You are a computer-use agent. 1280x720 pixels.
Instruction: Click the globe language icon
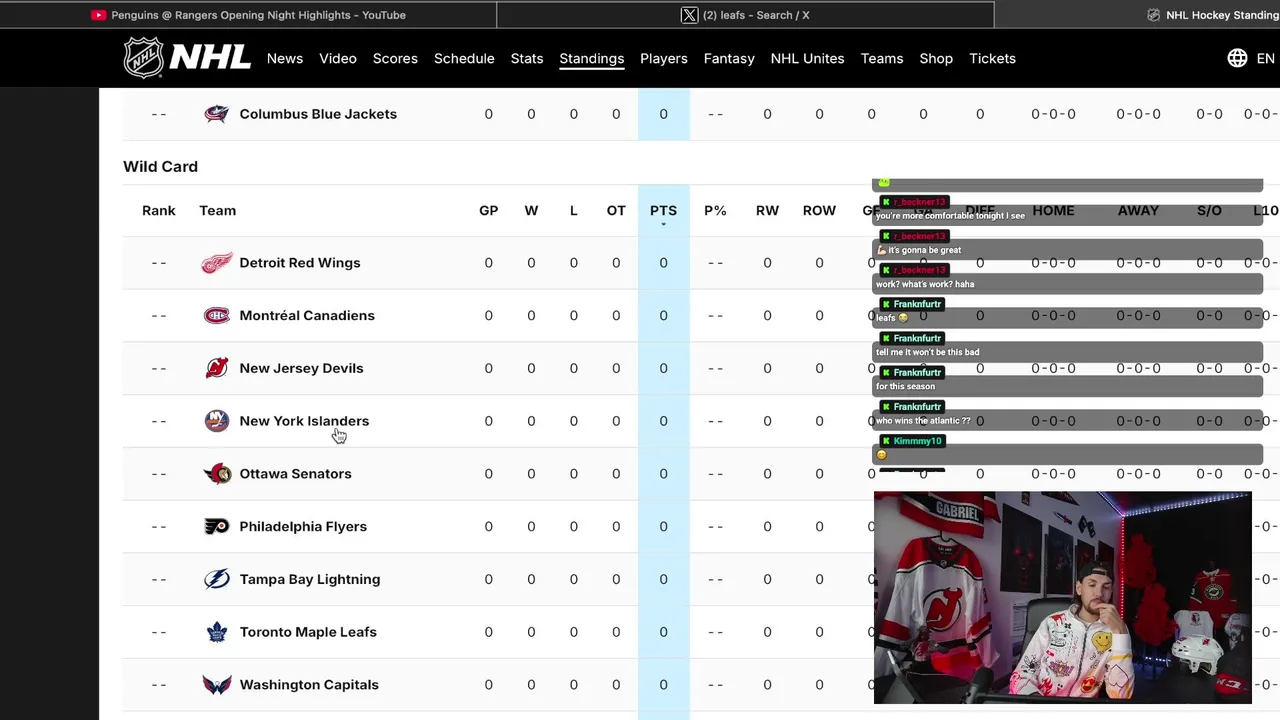pos(1237,58)
